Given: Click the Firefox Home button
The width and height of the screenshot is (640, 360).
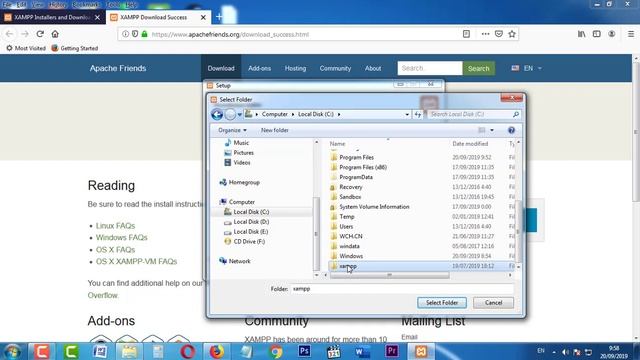Looking at the screenshot, I should [55, 34].
